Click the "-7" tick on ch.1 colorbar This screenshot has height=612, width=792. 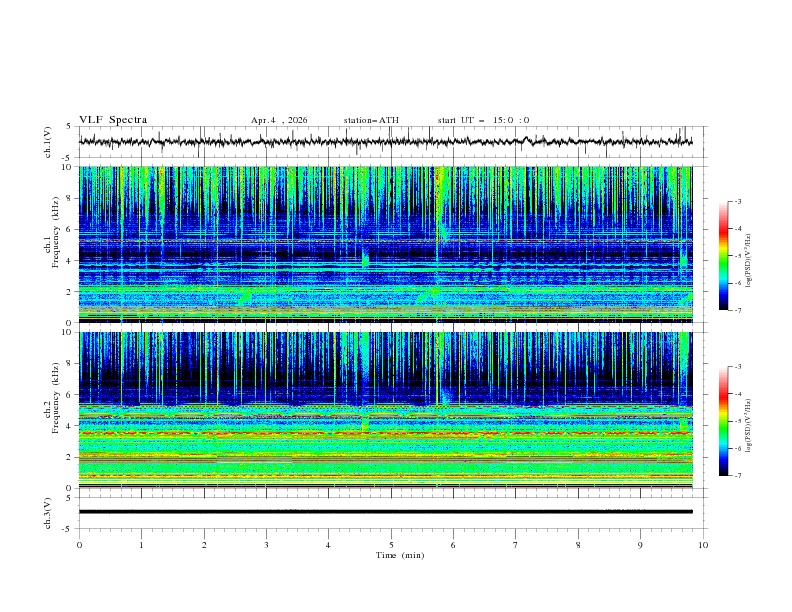[737, 310]
